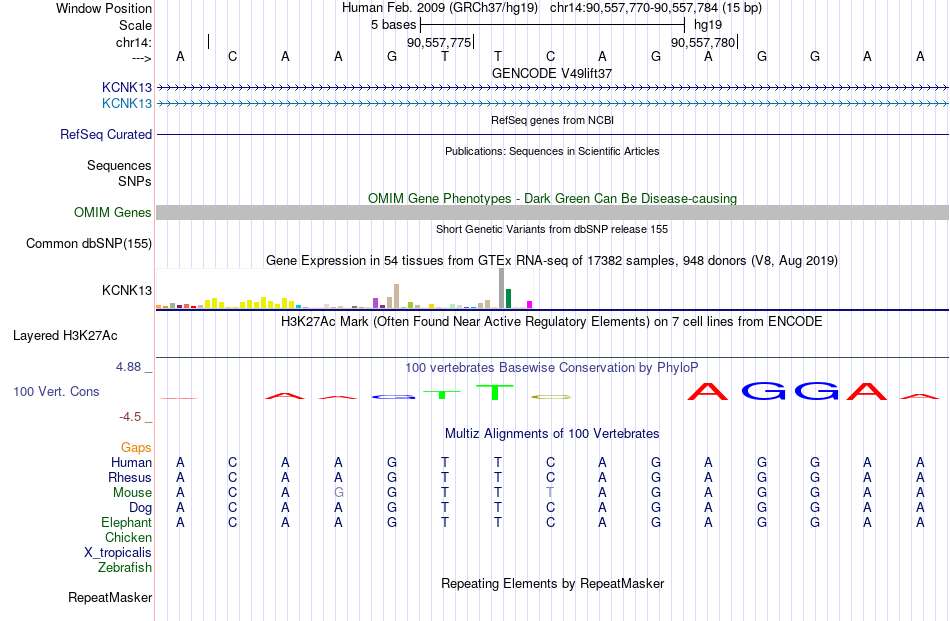This screenshot has height=621, width=950.
Task: Open the GTEx Gene Expression track title
Action: 552,261
